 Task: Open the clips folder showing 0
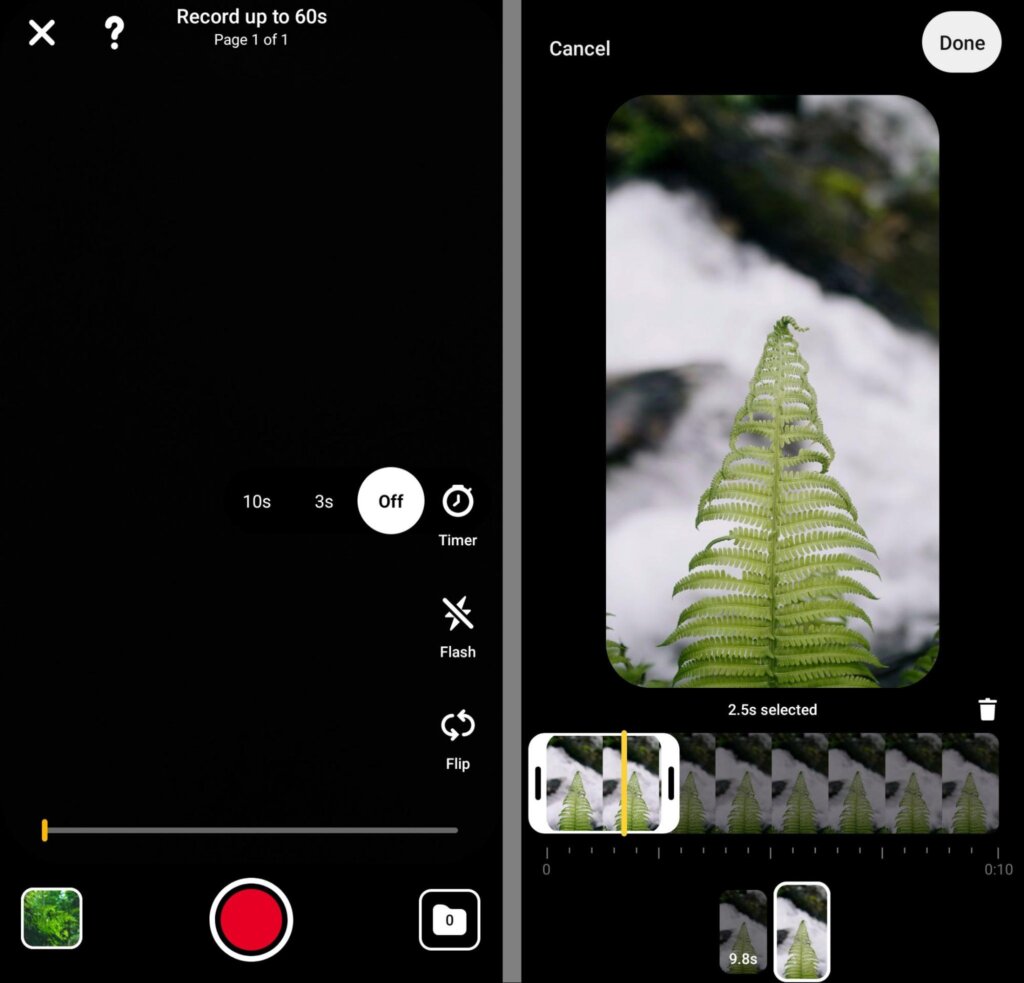[x=449, y=919]
